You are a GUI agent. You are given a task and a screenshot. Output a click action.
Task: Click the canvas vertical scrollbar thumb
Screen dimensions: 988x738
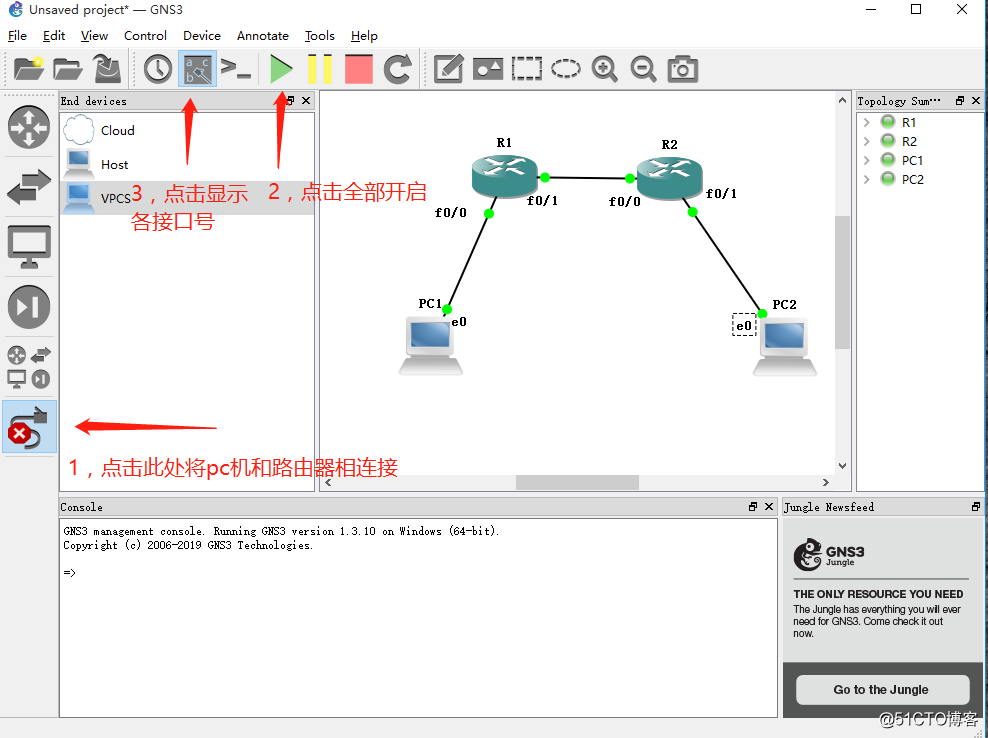tap(842, 282)
